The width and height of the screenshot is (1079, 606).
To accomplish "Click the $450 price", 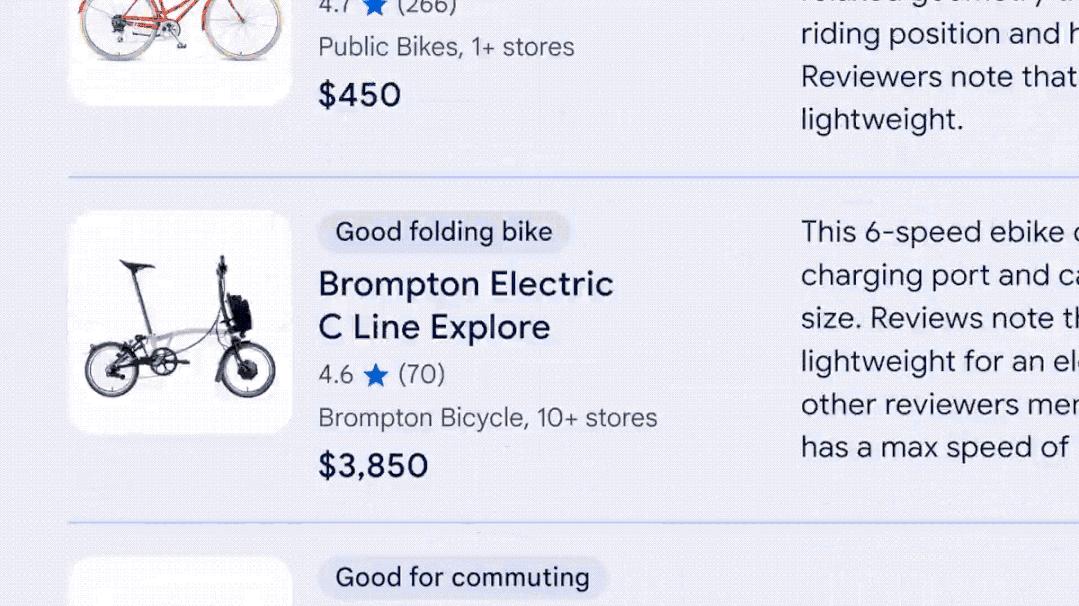I will pos(359,95).
